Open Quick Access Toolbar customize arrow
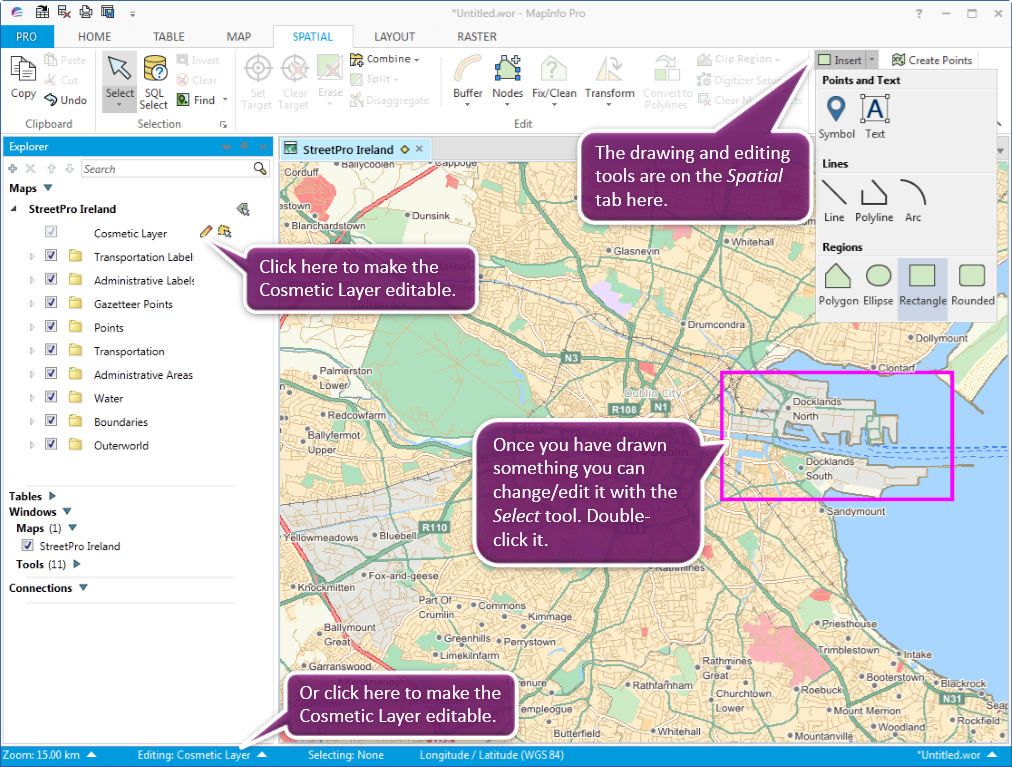This screenshot has width=1012, height=767. coord(132,13)
